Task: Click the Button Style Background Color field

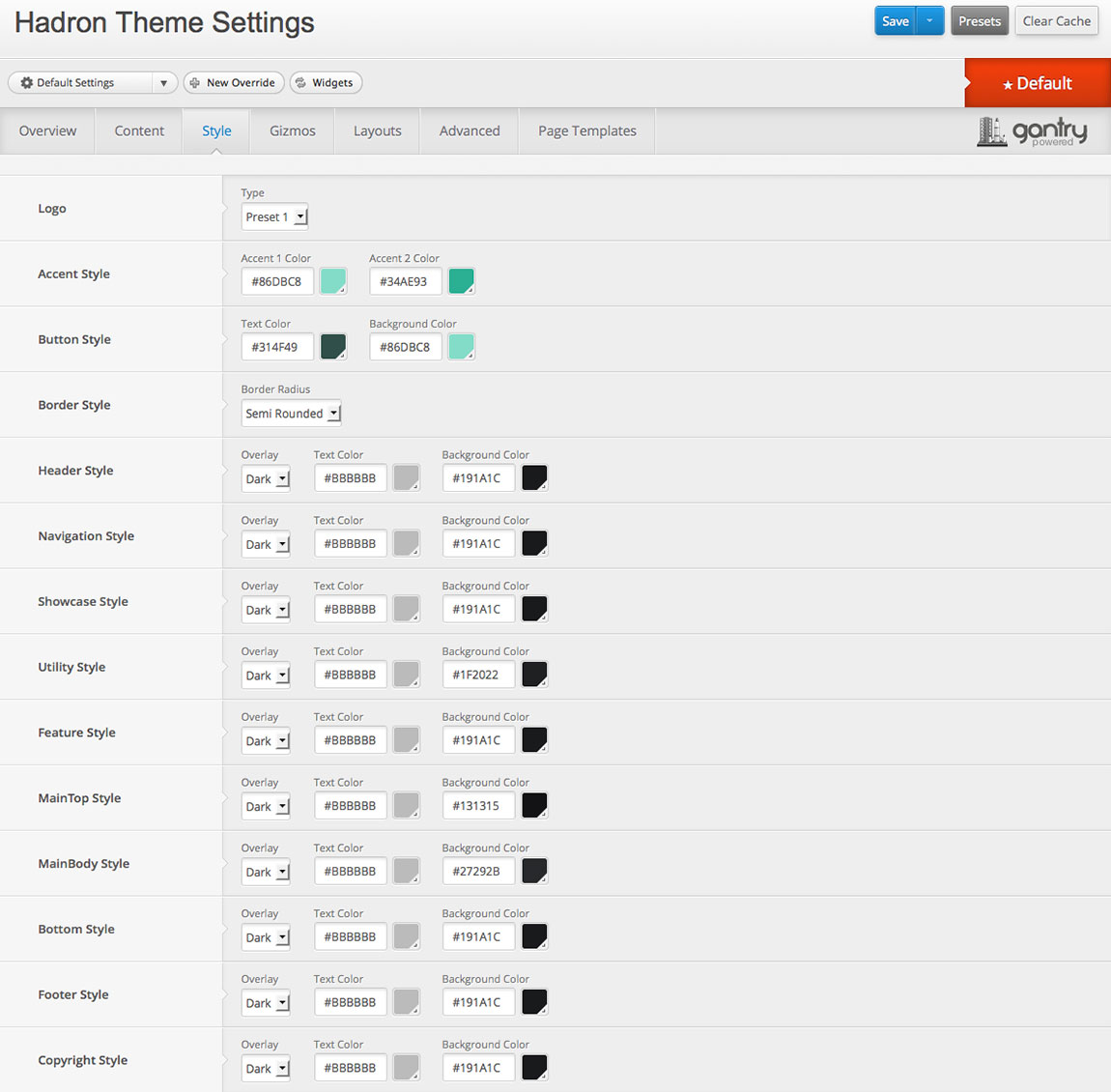Action: pyautogui.click(x=406, y=347)
